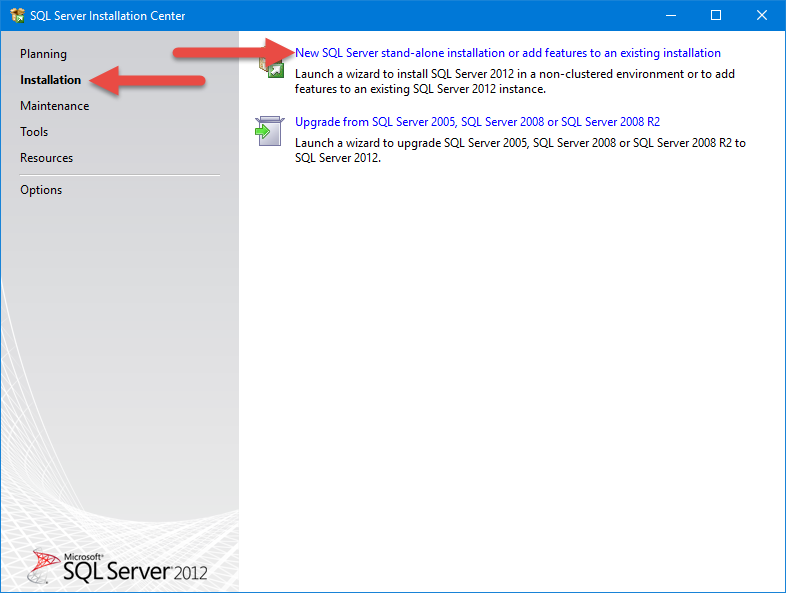Click the separator line above Options
This screenshot has width=786, height=593.
(119, 175)
